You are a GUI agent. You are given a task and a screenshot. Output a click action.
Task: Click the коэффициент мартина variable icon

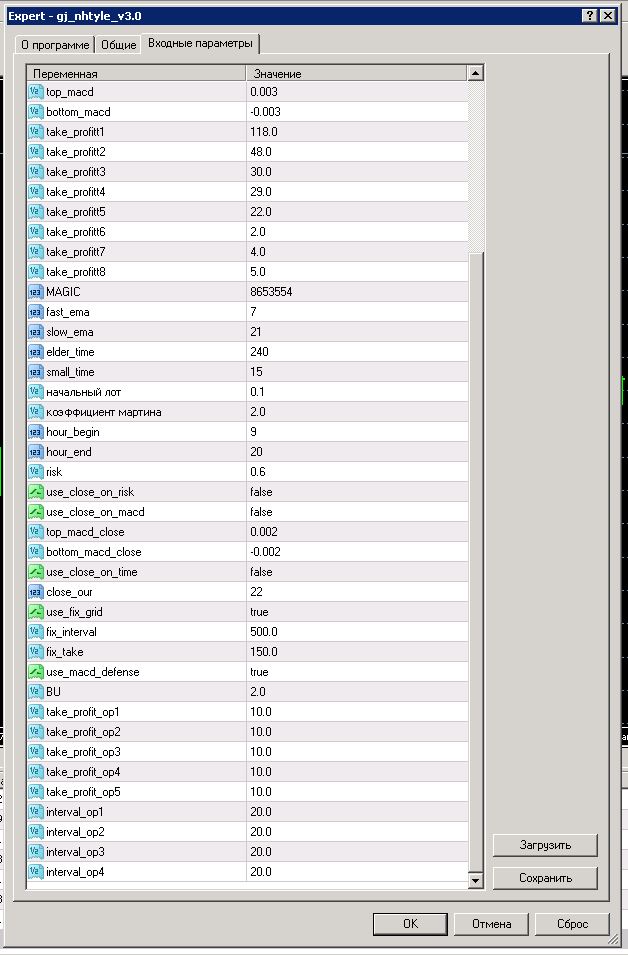pos(35,412)
